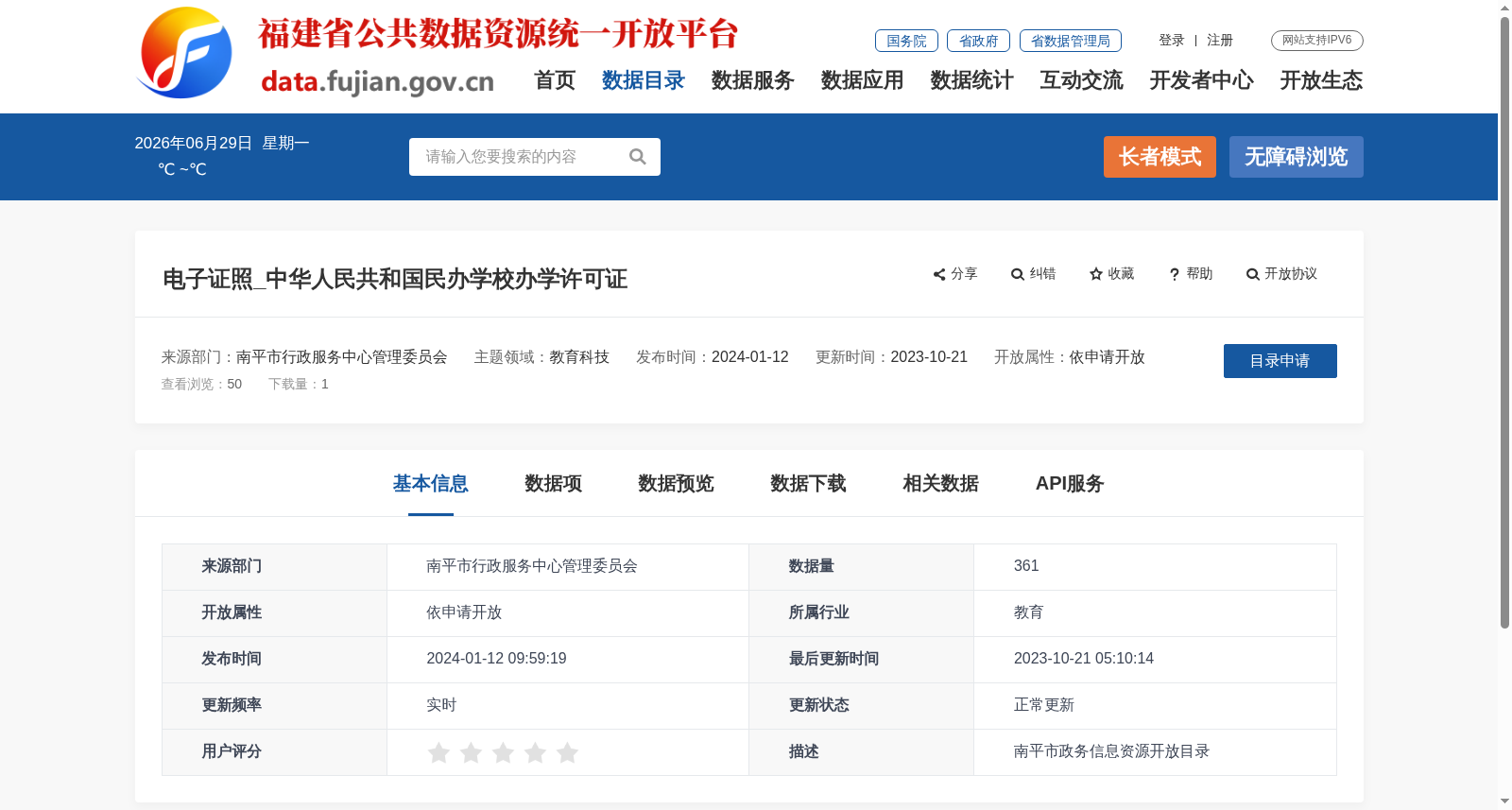This screenshot has height=810, width=1512.
Task: Click the 注册 register link
Action: tap(1220, 41)
